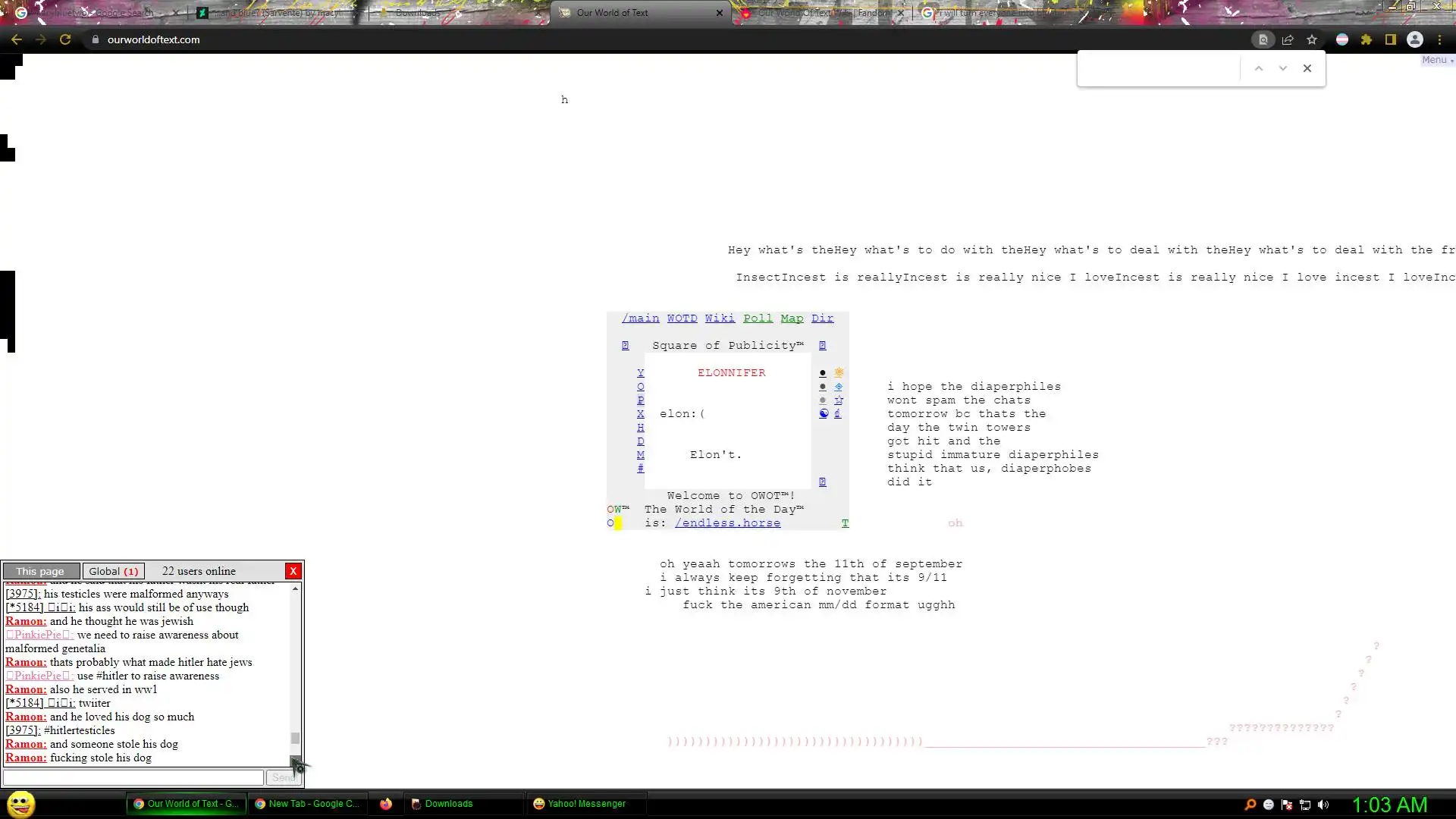Open the /endless.horse world link
The height and width of the screenshot is (819, 1456).
pyautogui.click(x=727, y=522)
